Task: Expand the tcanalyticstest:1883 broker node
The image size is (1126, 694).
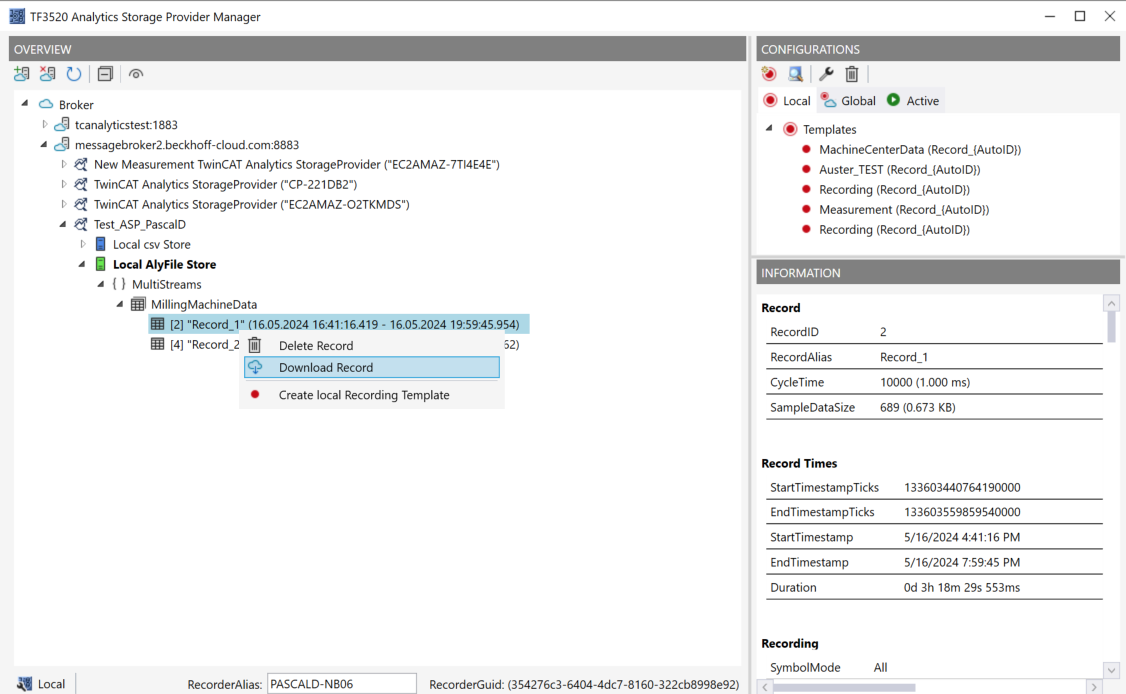Action: pyautogui.click(x=45, y=124)
